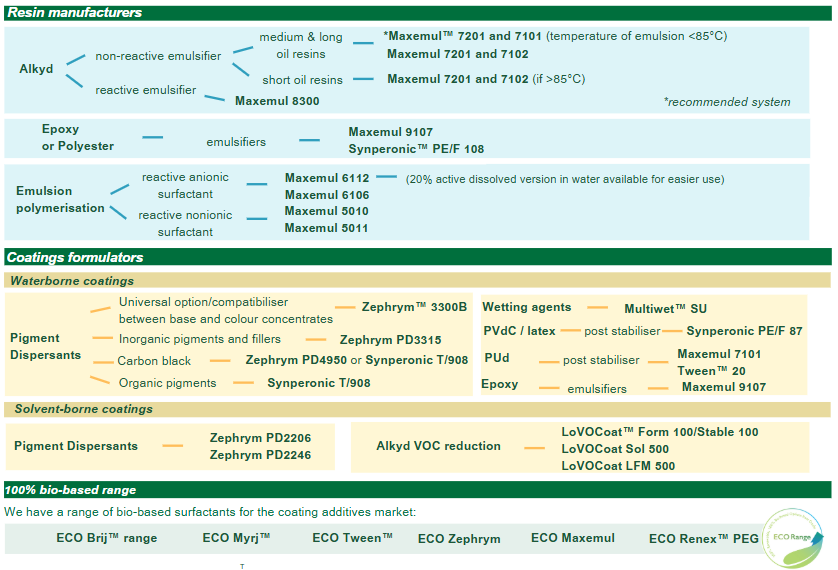Click the Solvent-borne coatings subheading
The image size is (838, 570).
pos(84,409)
